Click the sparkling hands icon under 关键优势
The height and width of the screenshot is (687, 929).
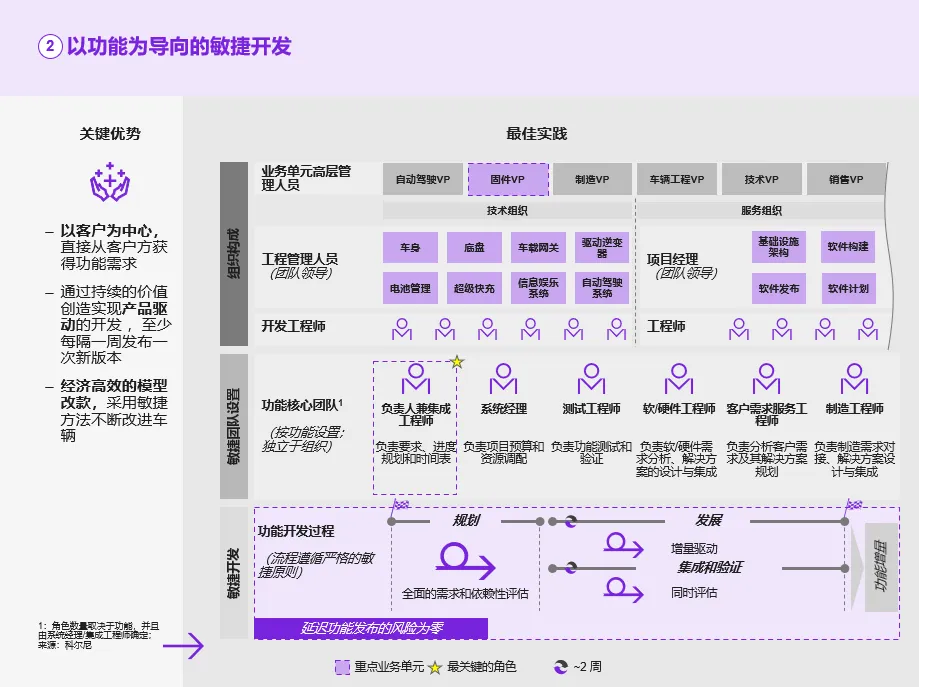pyautogui.click(x=110, y=183)
